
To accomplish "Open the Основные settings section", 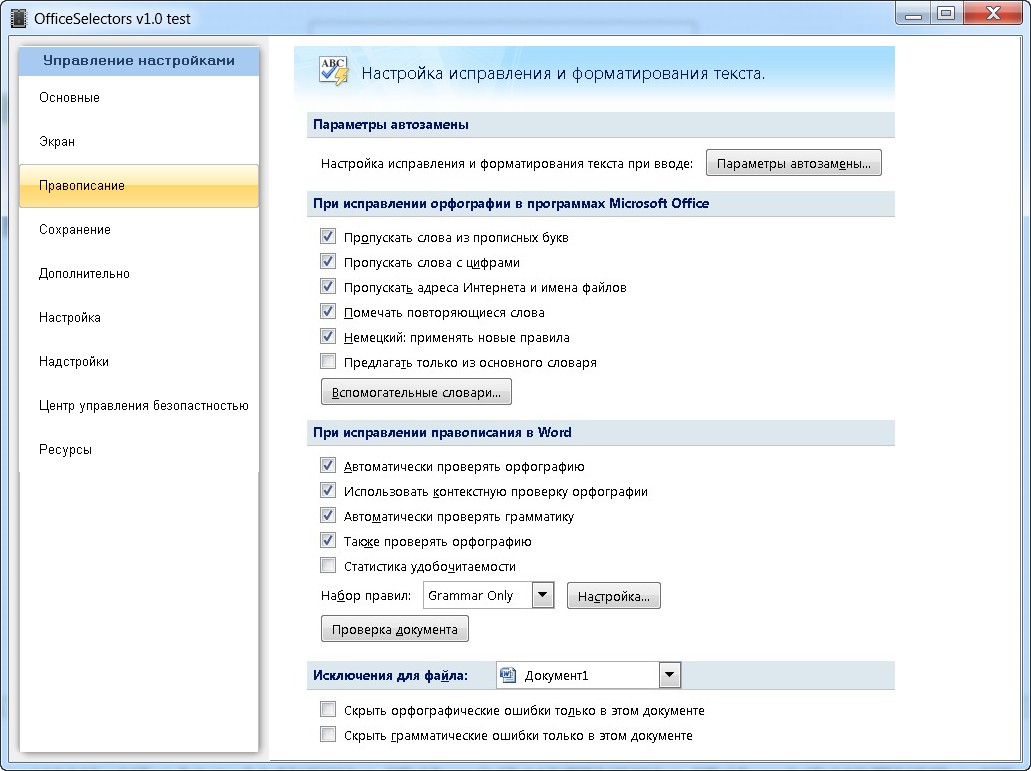I will coord(139,97).
